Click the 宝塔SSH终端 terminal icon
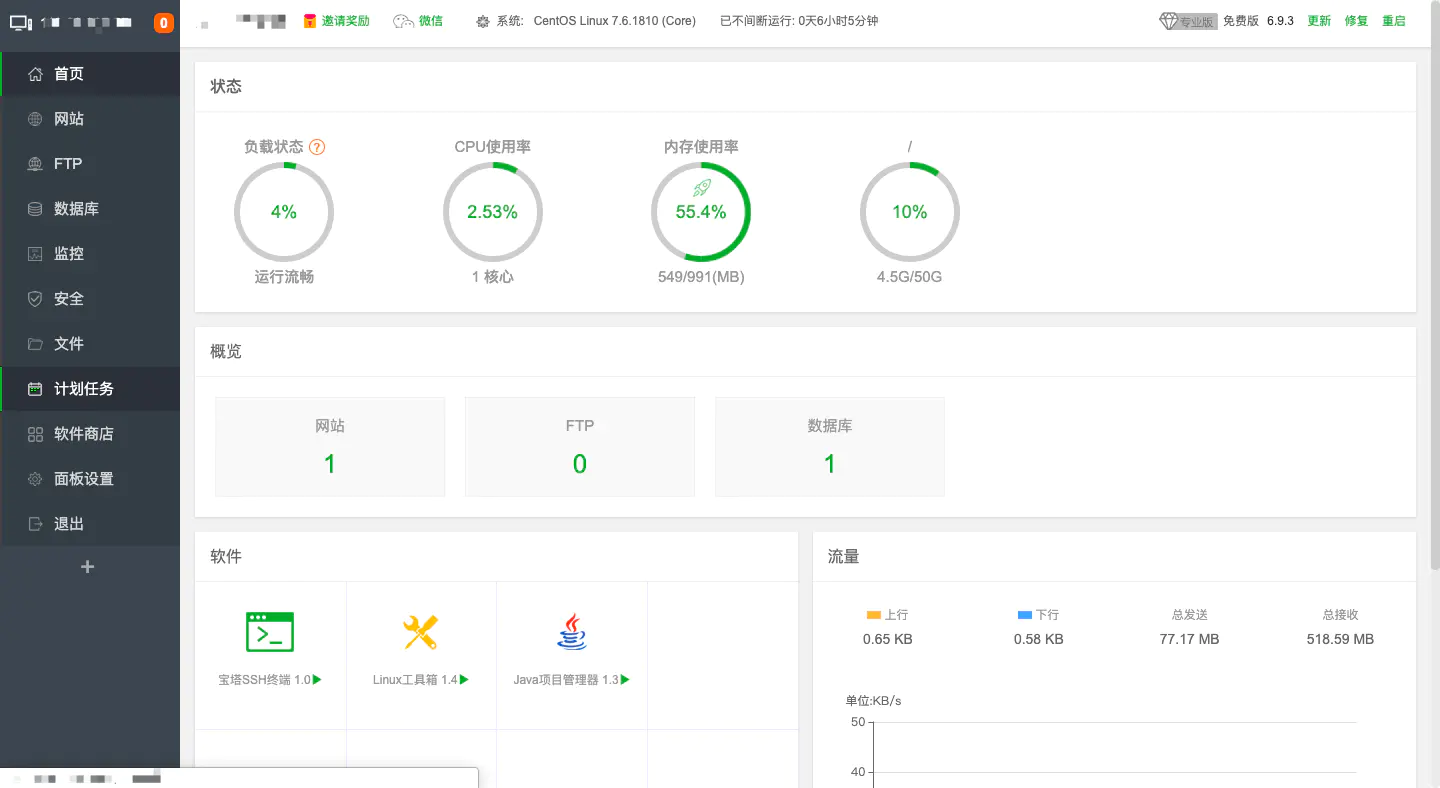 270,632
